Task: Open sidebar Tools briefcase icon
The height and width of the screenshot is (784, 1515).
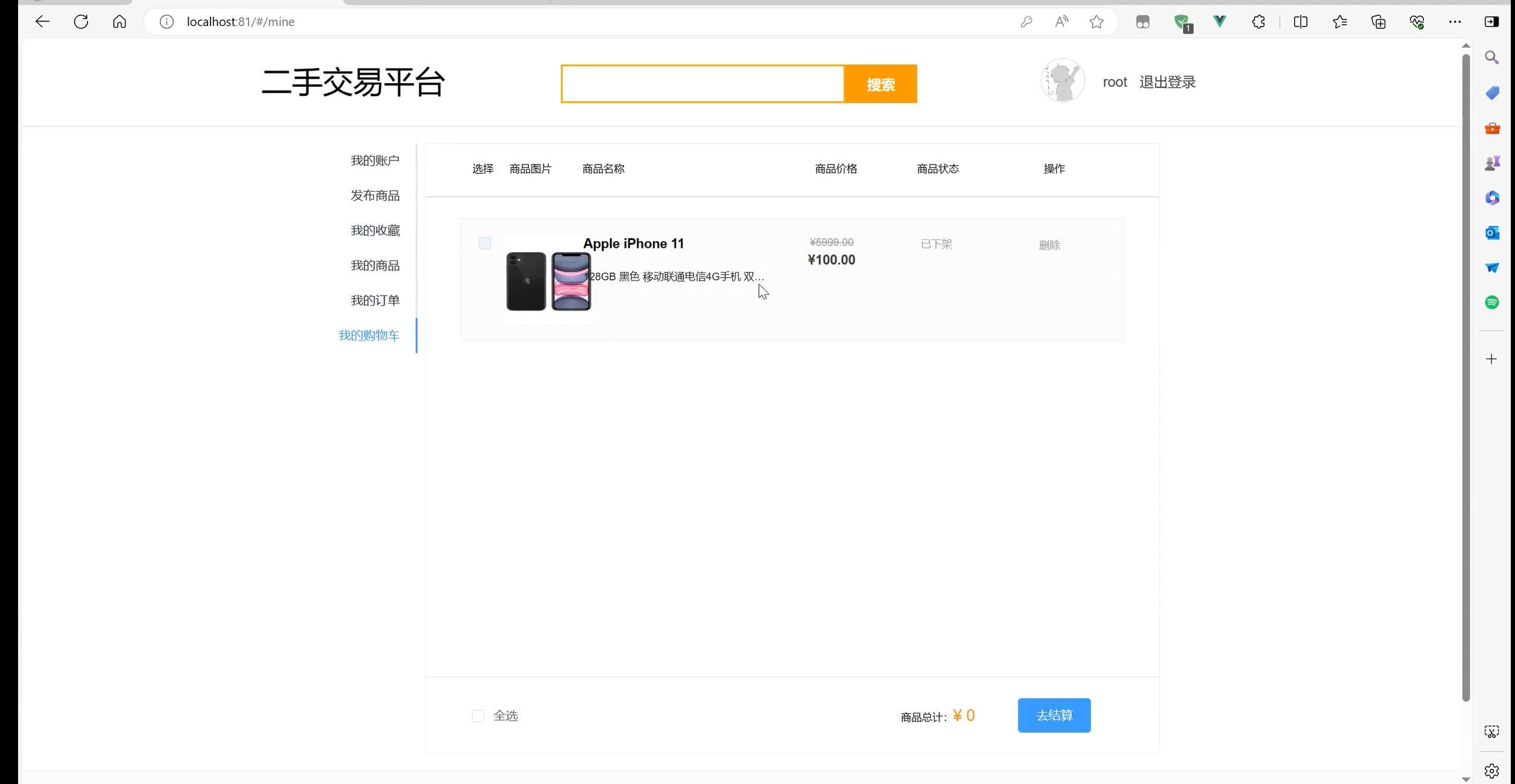Action: click(1491, 128)
